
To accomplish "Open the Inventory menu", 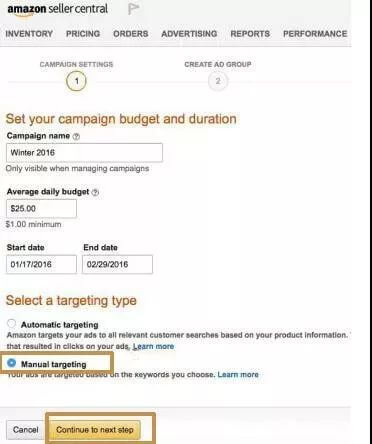I will pyautogui.click(x=29, y=34).
